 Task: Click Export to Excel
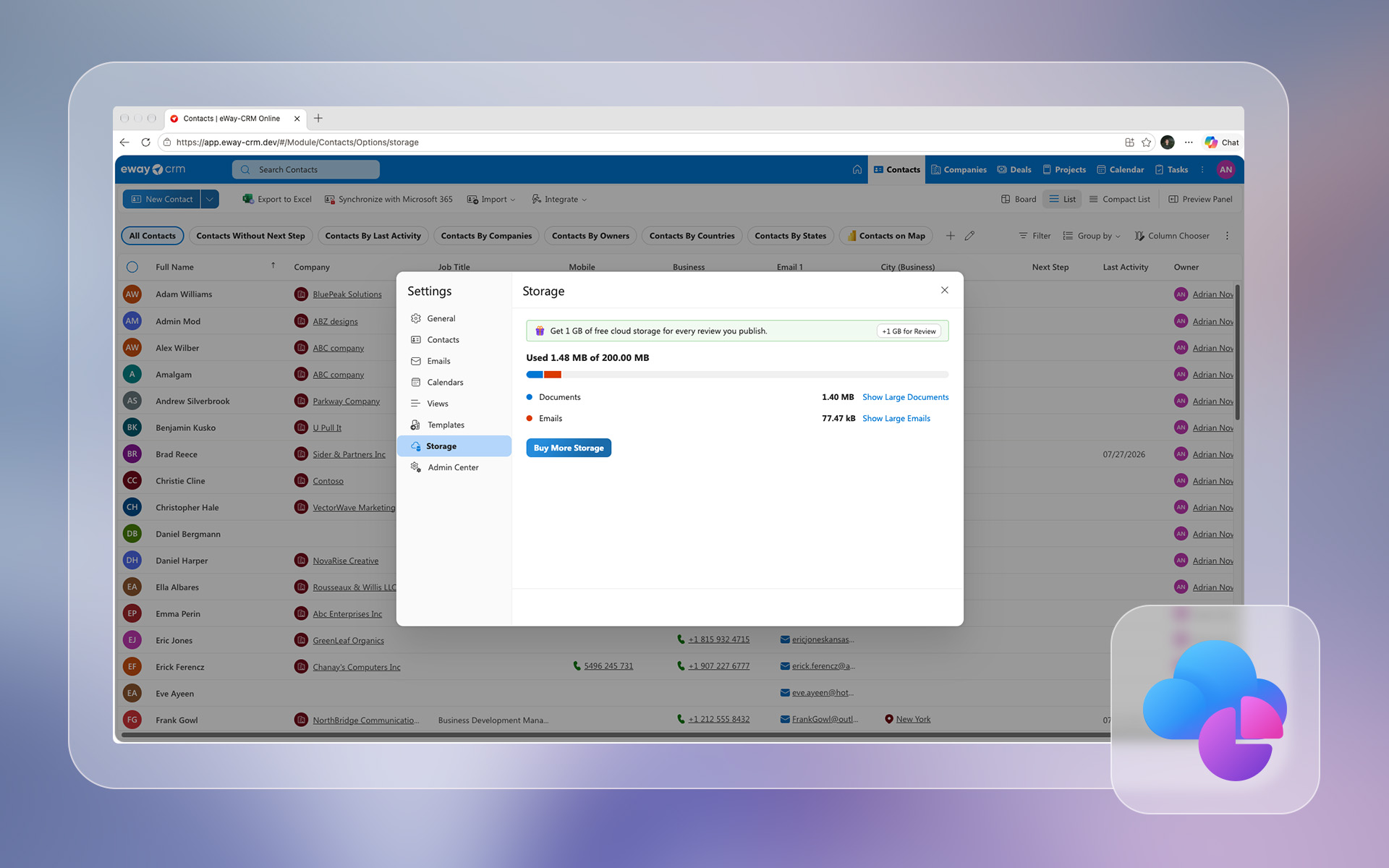pos(277,199)
